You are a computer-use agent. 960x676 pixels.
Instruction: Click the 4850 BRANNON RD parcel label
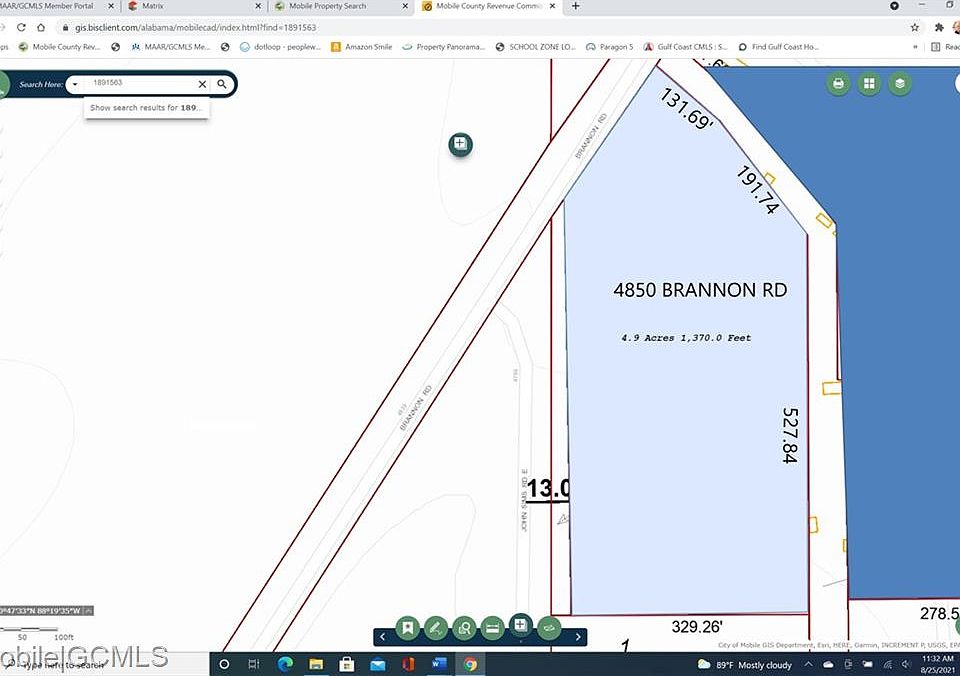click(x=700, y=290)
